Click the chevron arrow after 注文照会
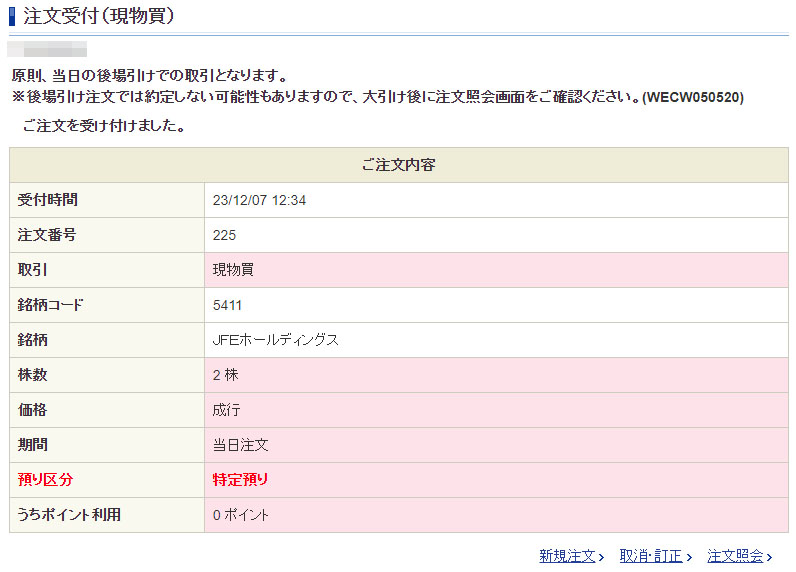 [x=770, y=557]
